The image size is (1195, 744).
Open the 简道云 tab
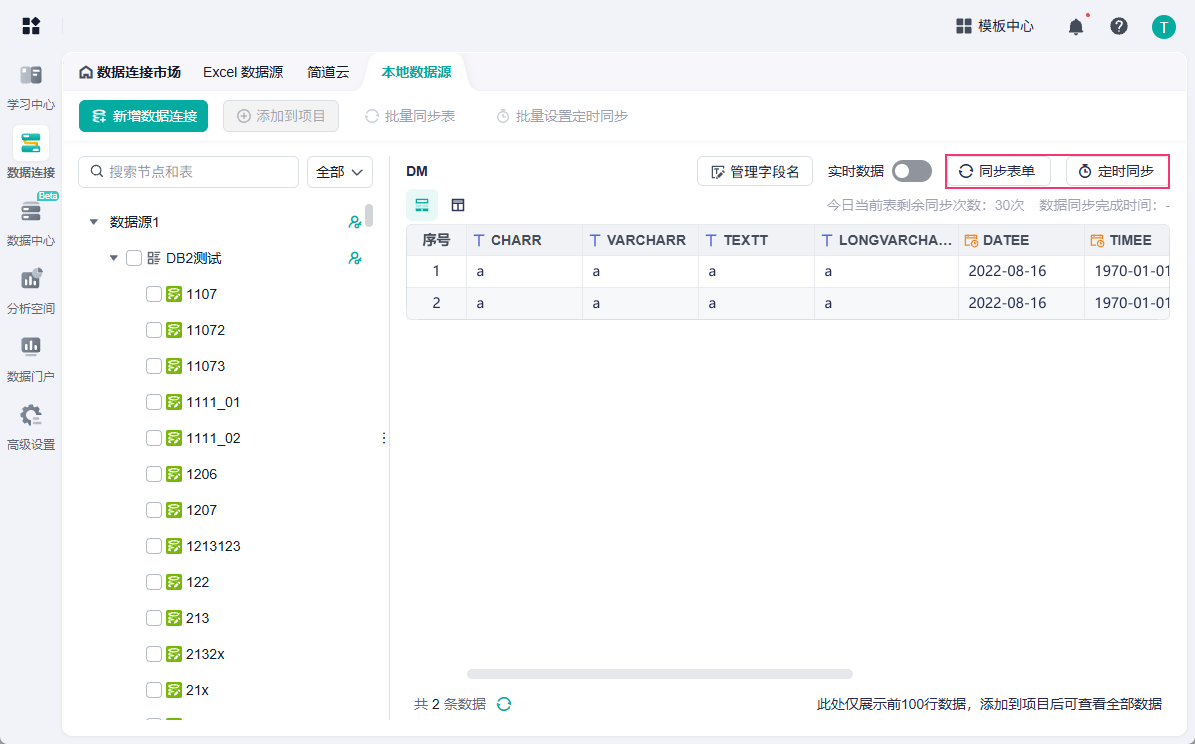(x=328, y=72)
